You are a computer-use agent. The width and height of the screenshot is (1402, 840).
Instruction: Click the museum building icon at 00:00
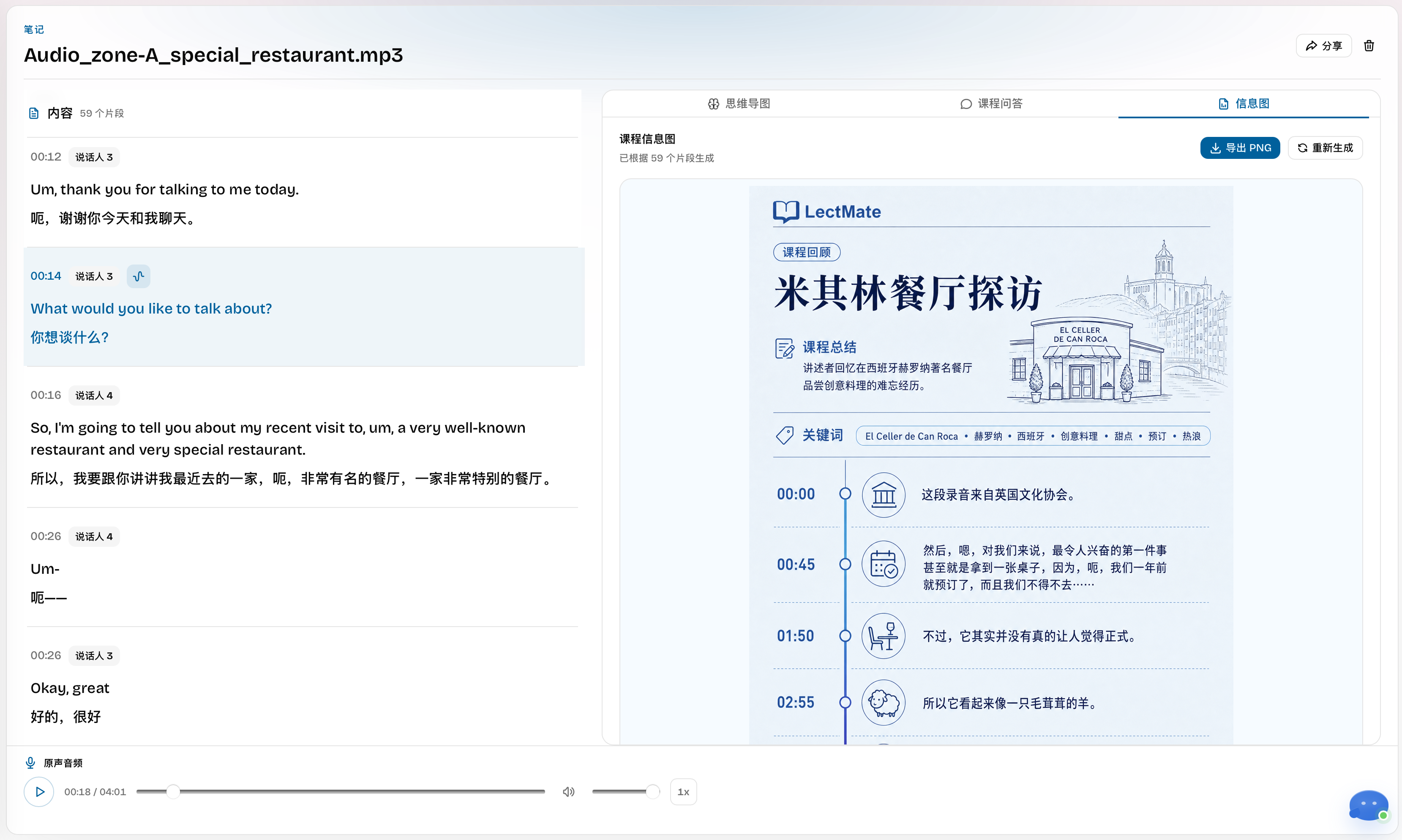(884, 495)
